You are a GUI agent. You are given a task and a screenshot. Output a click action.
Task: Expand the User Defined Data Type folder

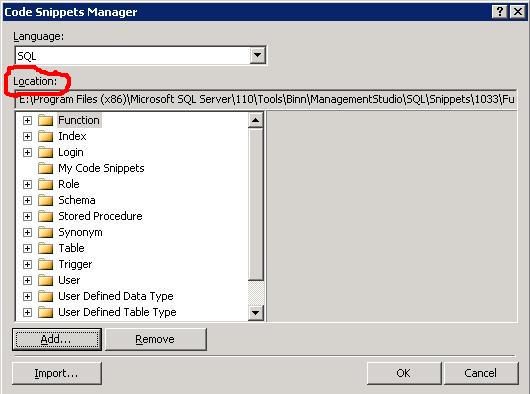(27, 296)
